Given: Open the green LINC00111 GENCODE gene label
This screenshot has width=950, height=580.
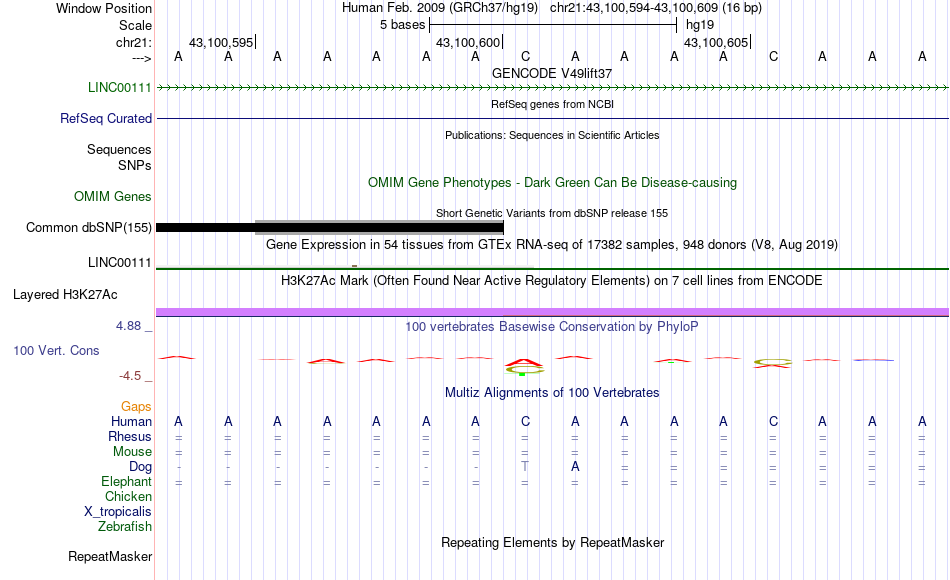Looking at the screenshot, I should 119,87.
